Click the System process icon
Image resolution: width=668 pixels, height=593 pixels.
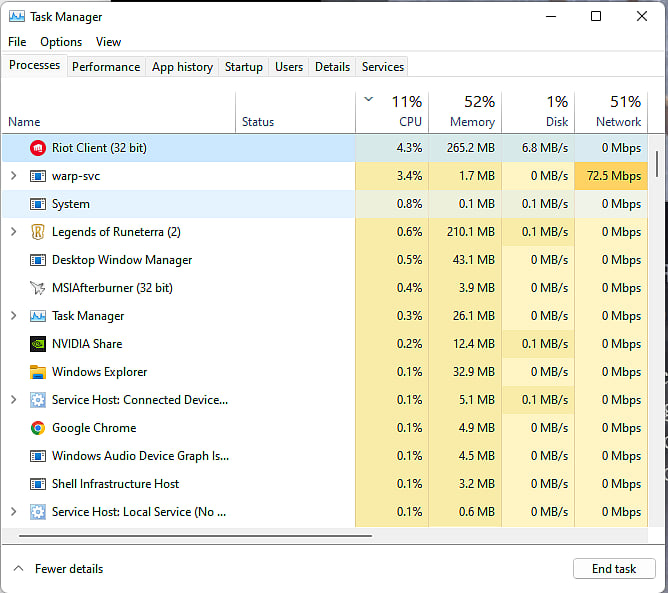coord(38,204)
